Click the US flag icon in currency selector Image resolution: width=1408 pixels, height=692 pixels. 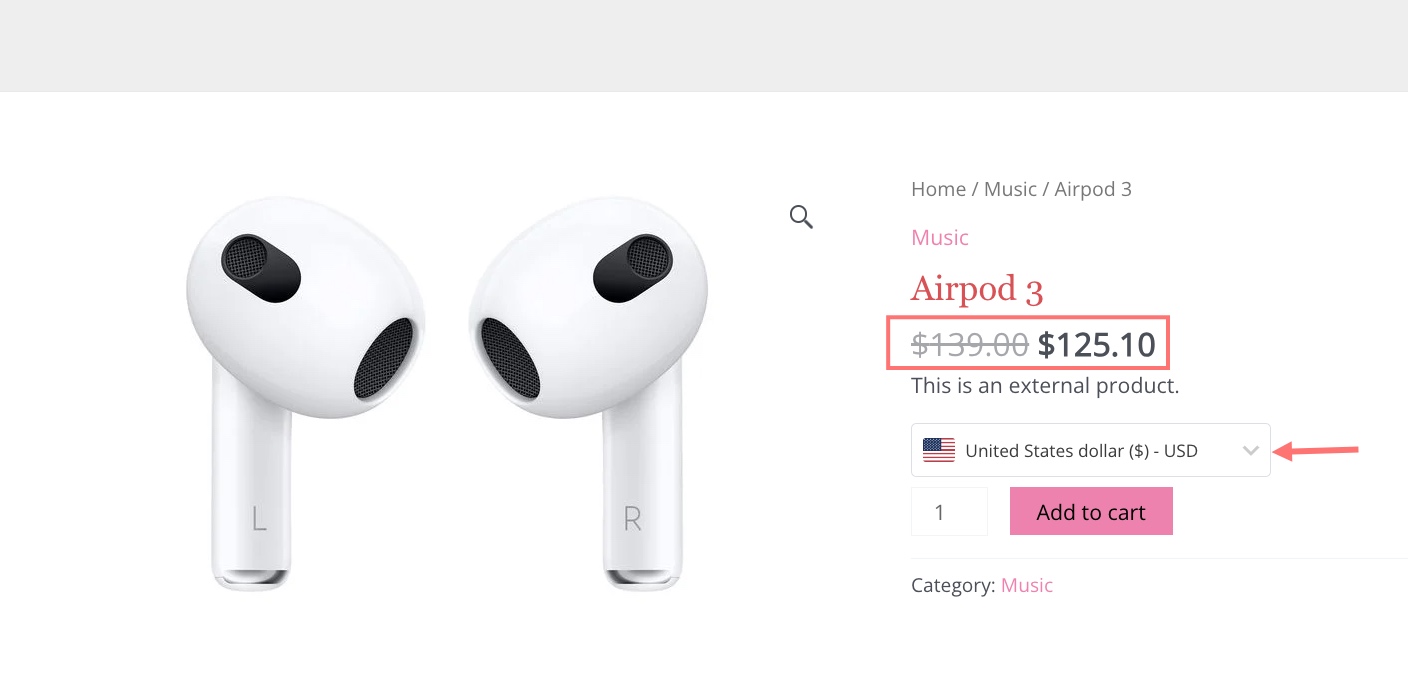939,450
